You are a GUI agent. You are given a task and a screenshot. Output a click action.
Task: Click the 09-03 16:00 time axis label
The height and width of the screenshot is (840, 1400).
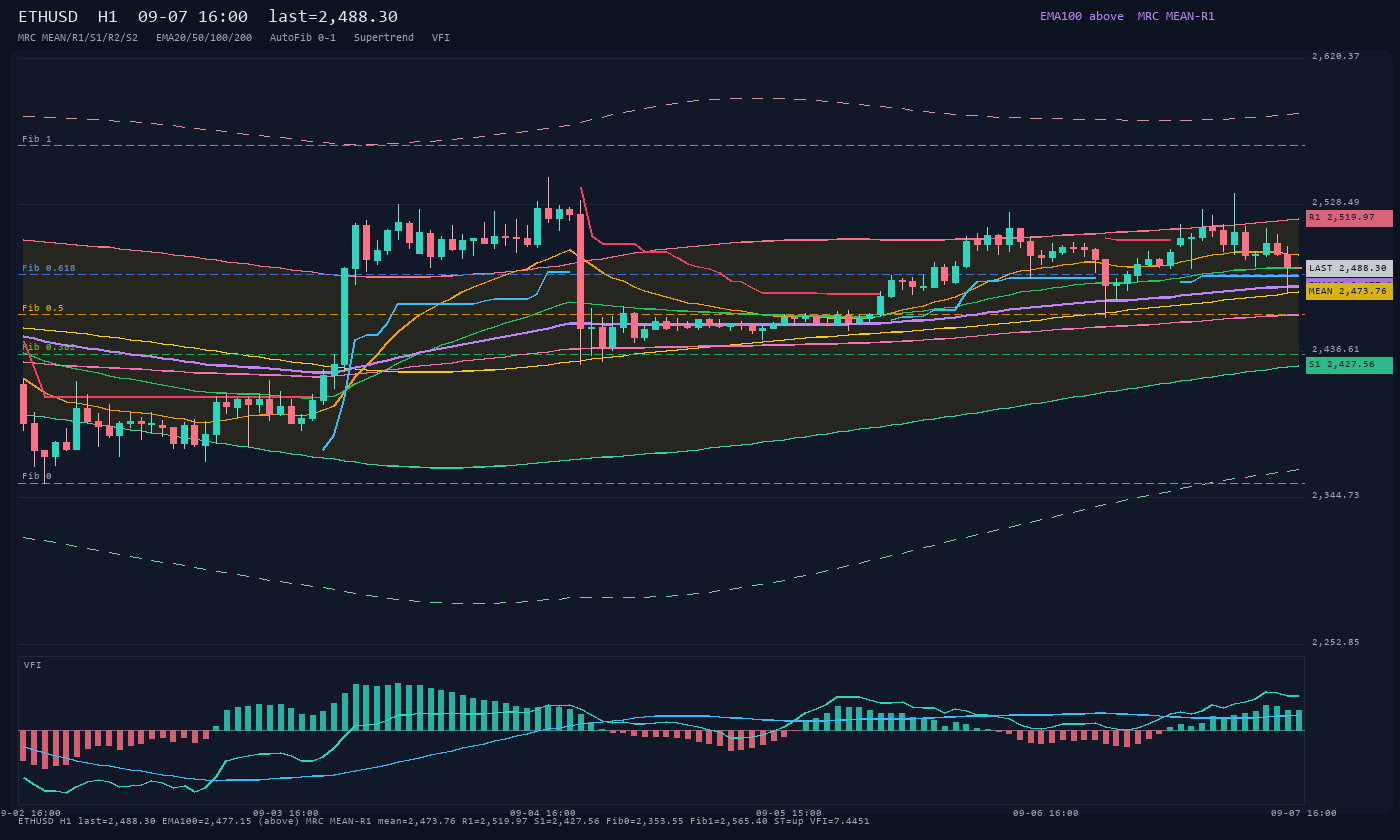pos(286,813)
